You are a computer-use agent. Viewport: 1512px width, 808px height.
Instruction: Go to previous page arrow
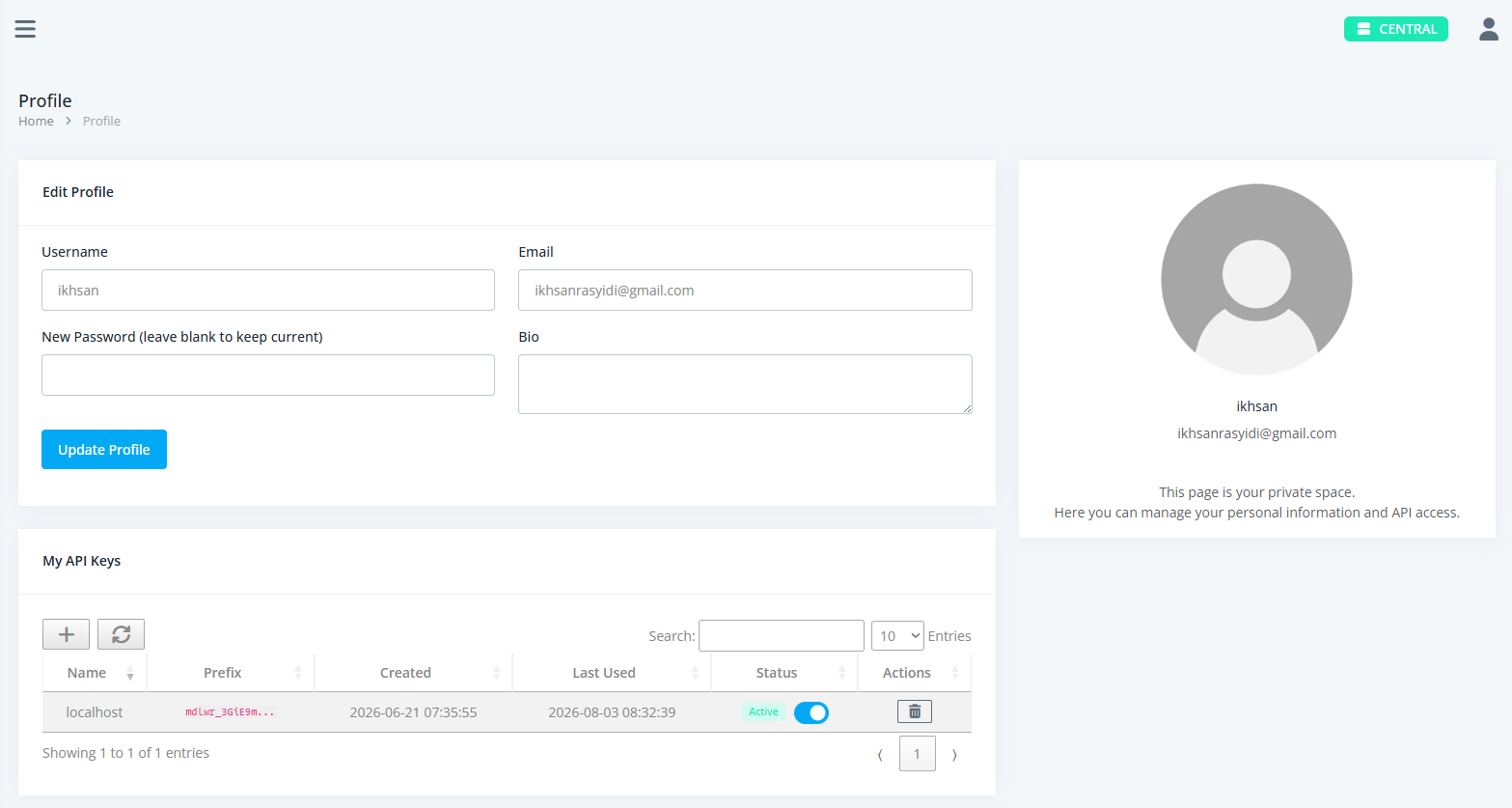click(880, 754)
